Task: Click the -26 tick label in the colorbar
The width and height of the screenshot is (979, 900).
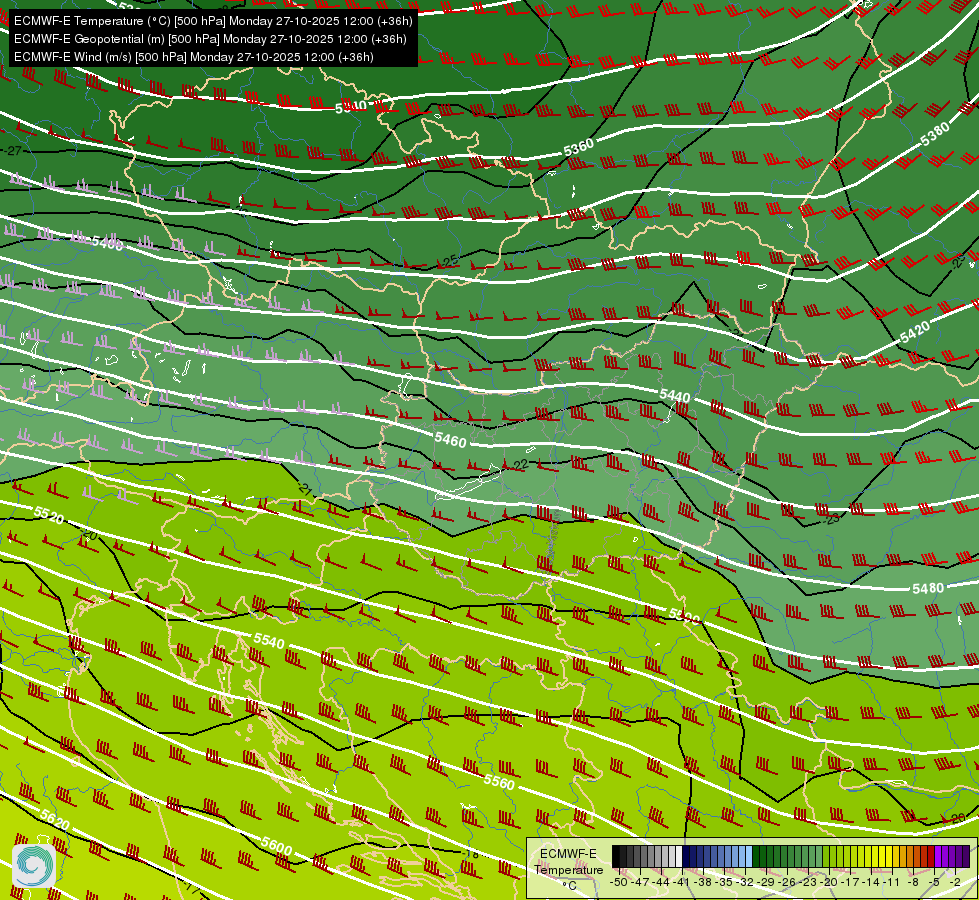Action: [787, 882]
